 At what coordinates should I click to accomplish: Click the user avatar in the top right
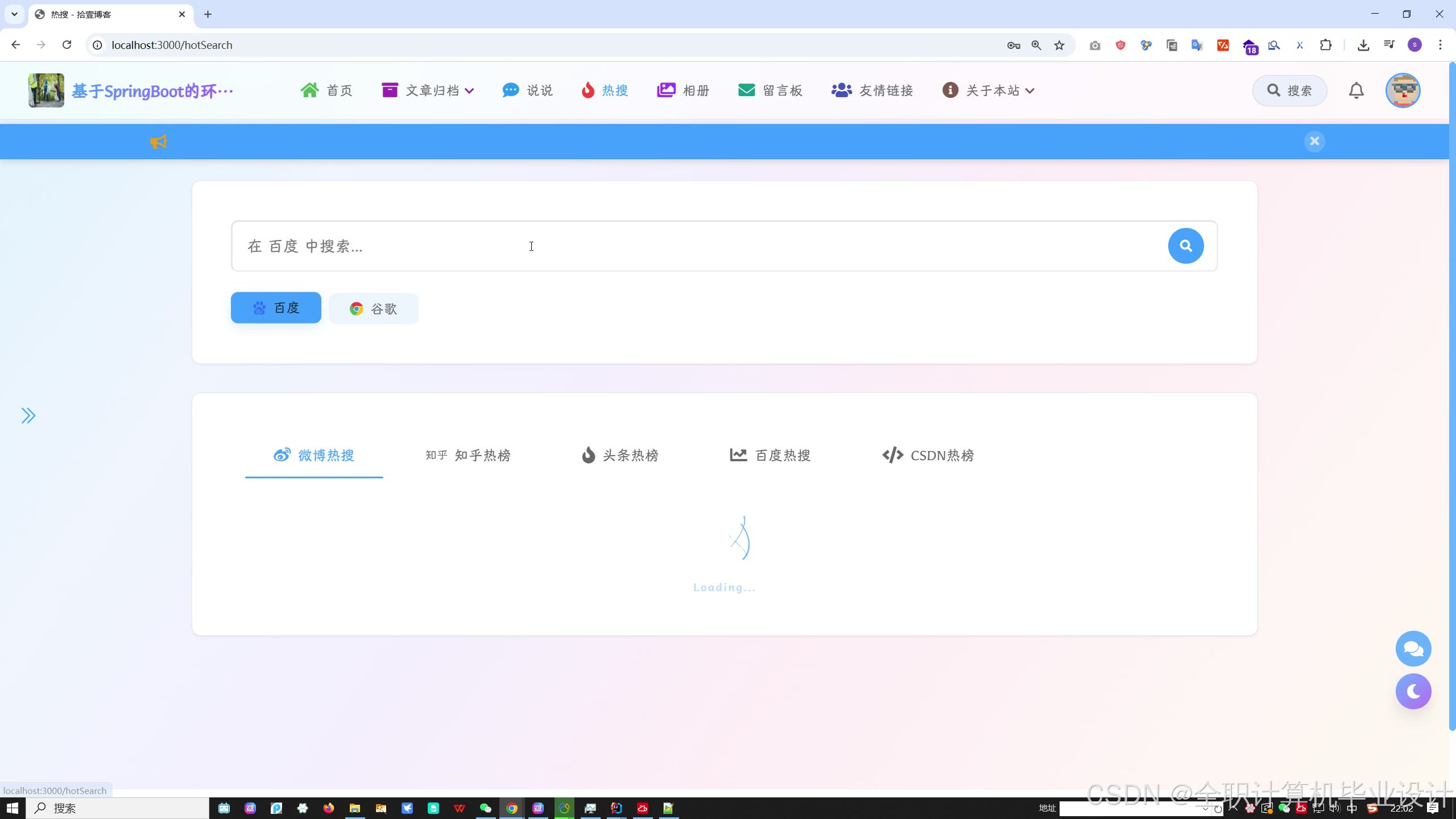coord(1403,90)
